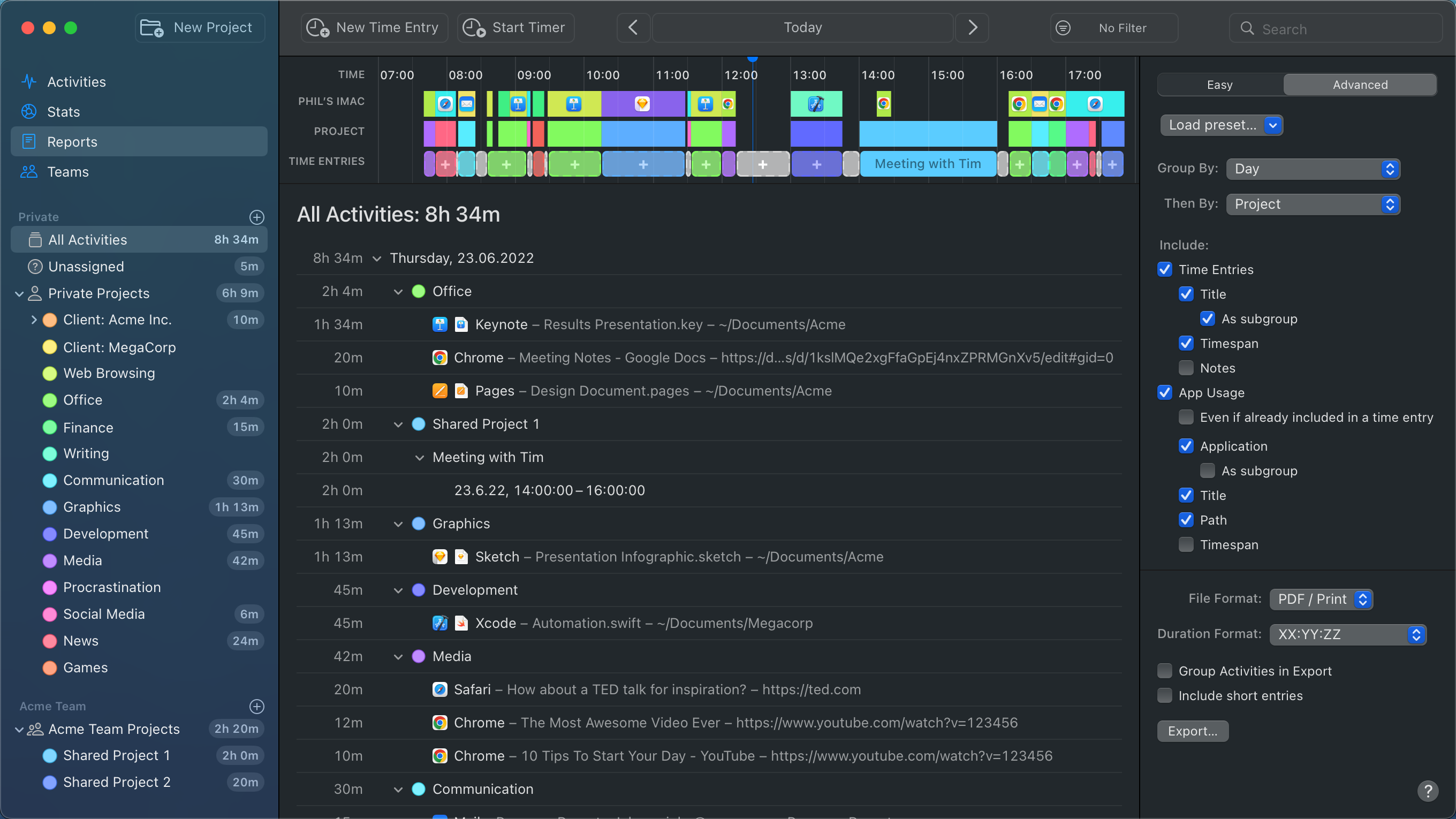Click the Export... button
The height and width of the screenshot is (819, 1456).
[1192, 731]
